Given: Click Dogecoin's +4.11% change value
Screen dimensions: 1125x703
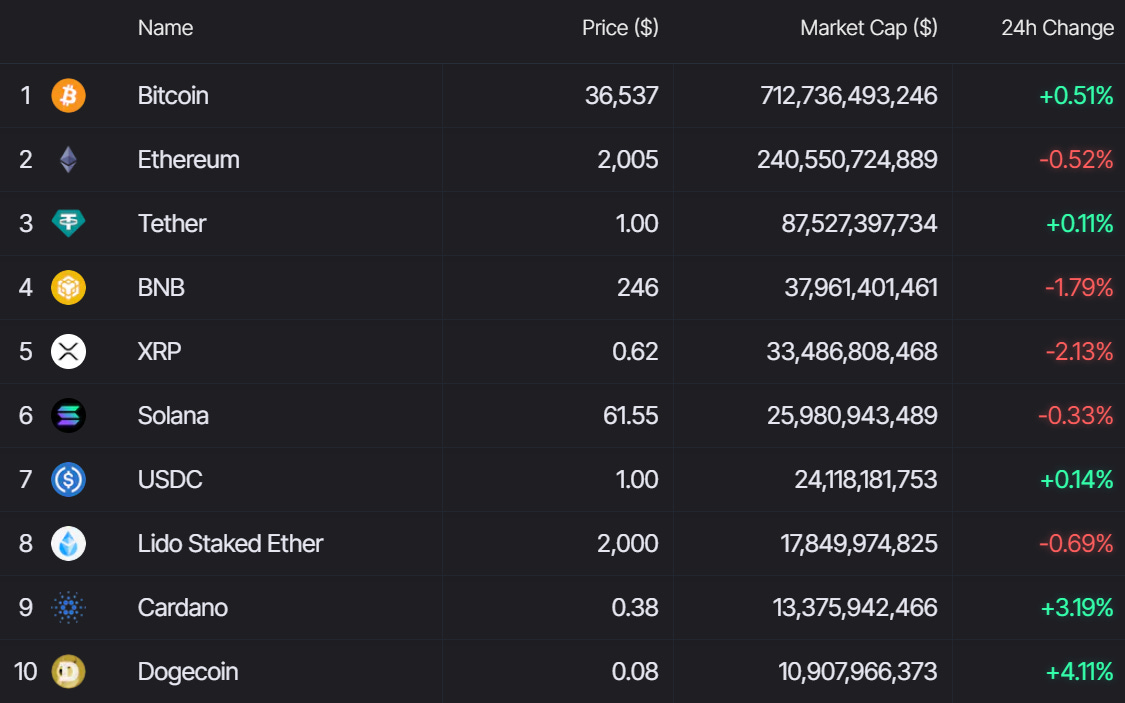Looking at the screenshot, I should 1079,671.
